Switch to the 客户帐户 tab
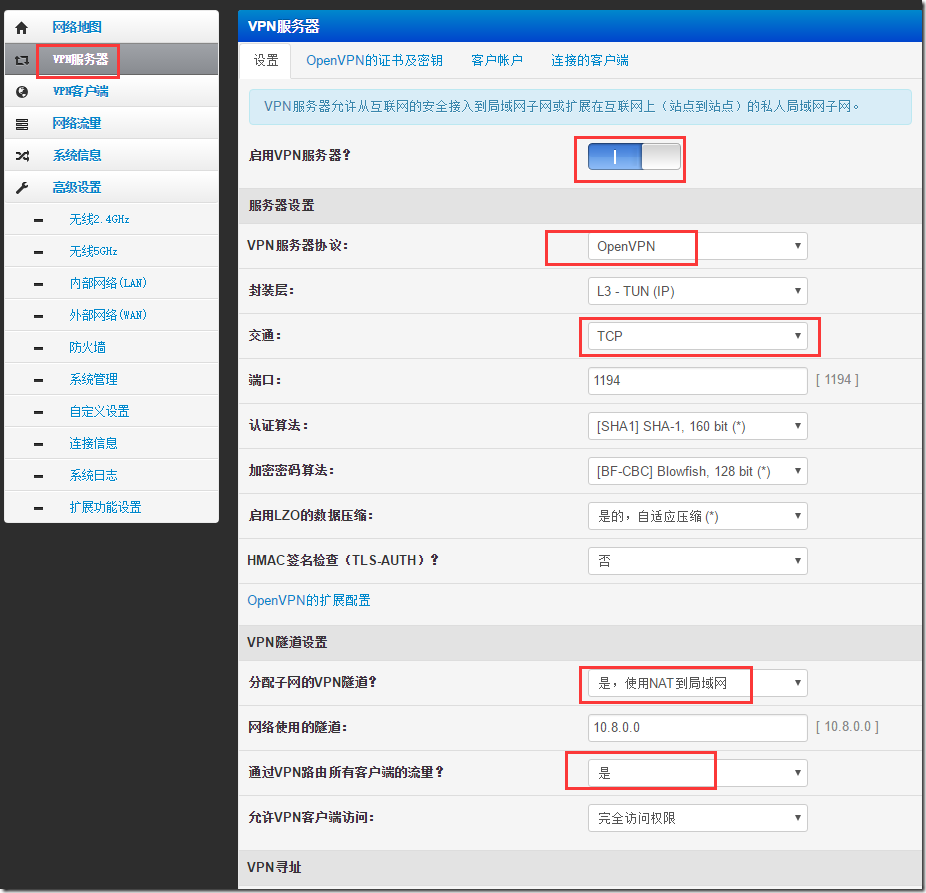 click(x=497, y=60)
